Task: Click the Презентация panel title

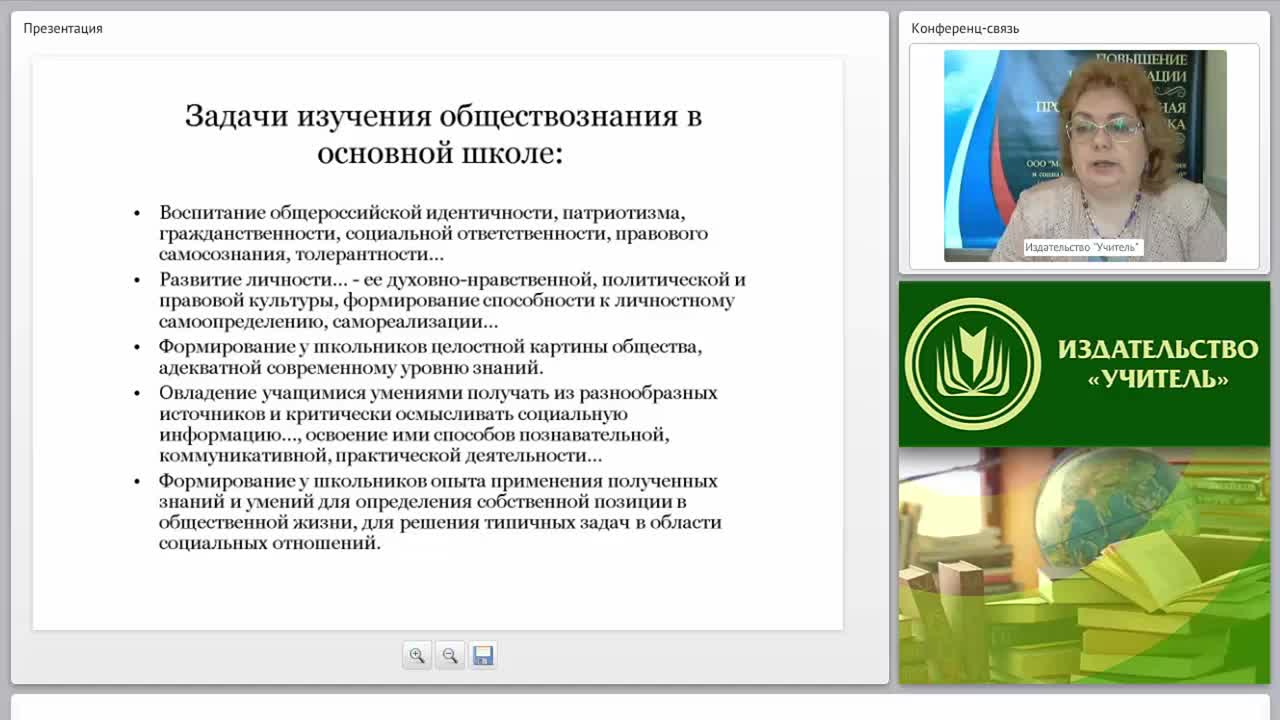Action: coord(63,28)
